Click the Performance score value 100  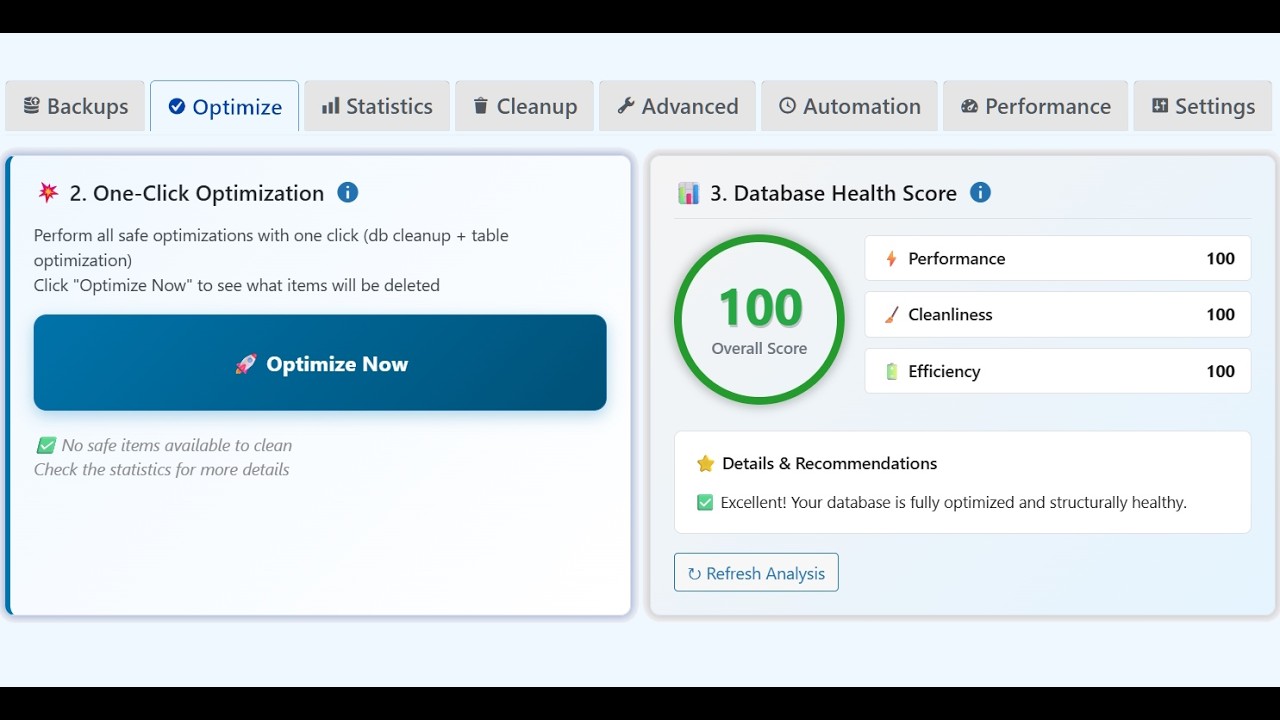click(x=1220, y=258)
